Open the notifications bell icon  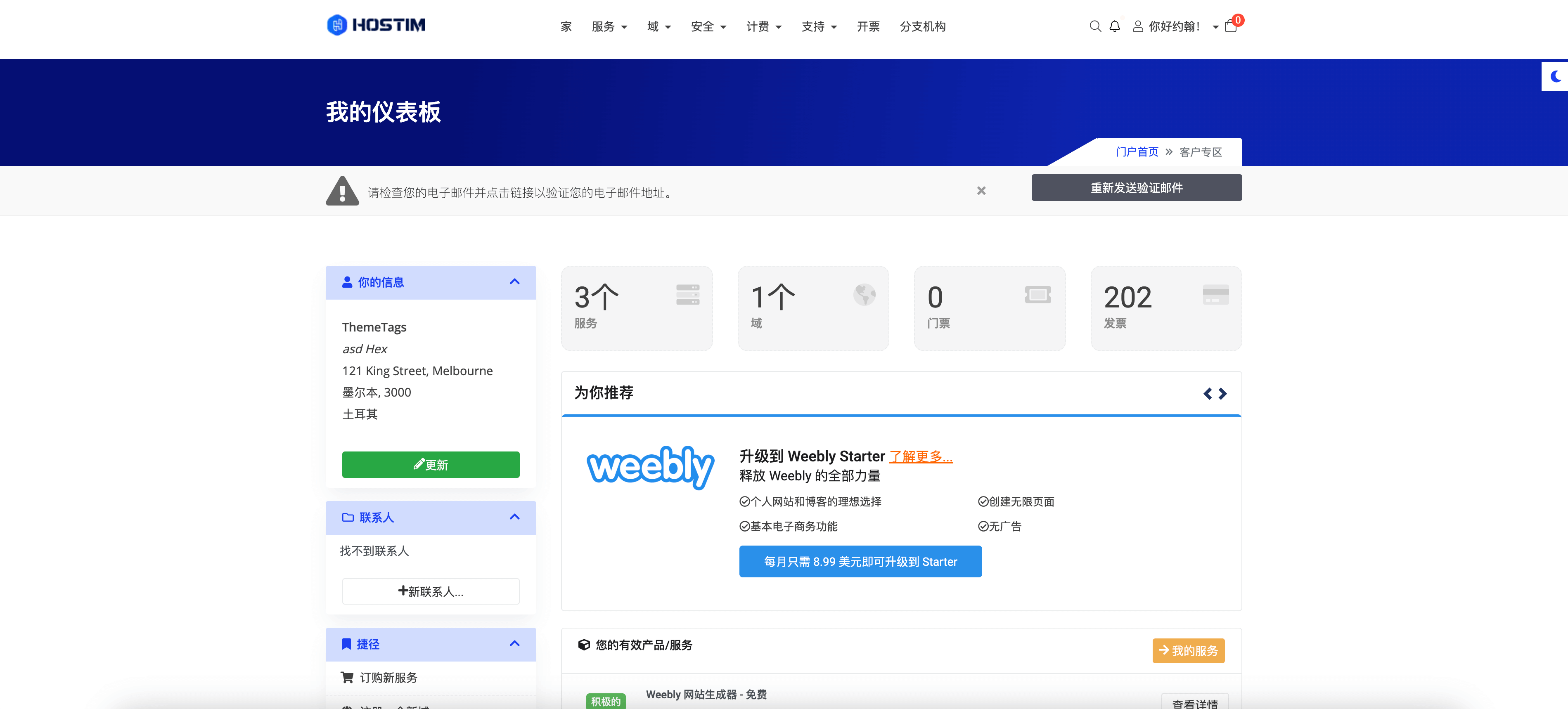[x=1115, y=26]
